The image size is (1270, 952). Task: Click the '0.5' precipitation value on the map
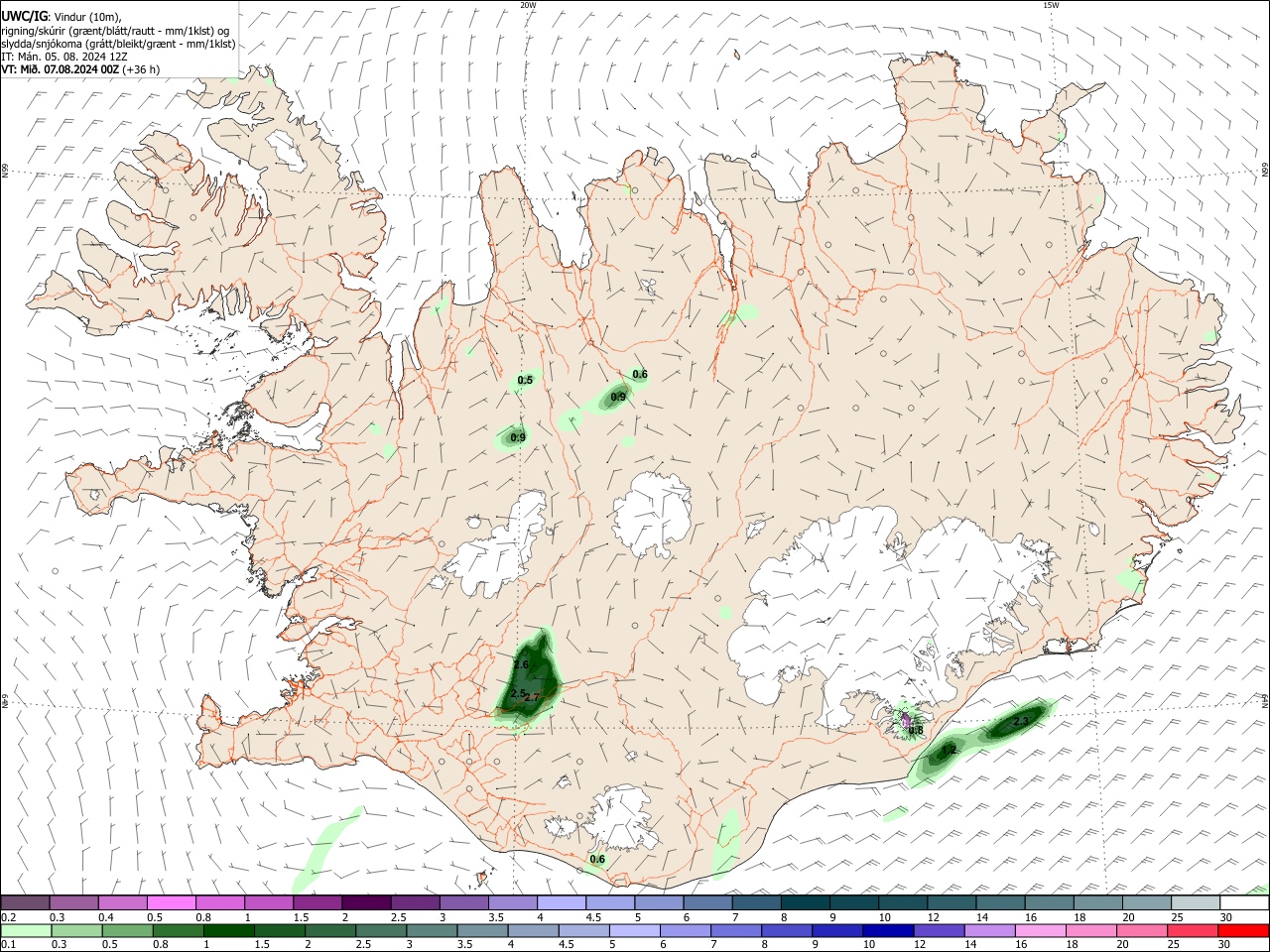point(525,381)
